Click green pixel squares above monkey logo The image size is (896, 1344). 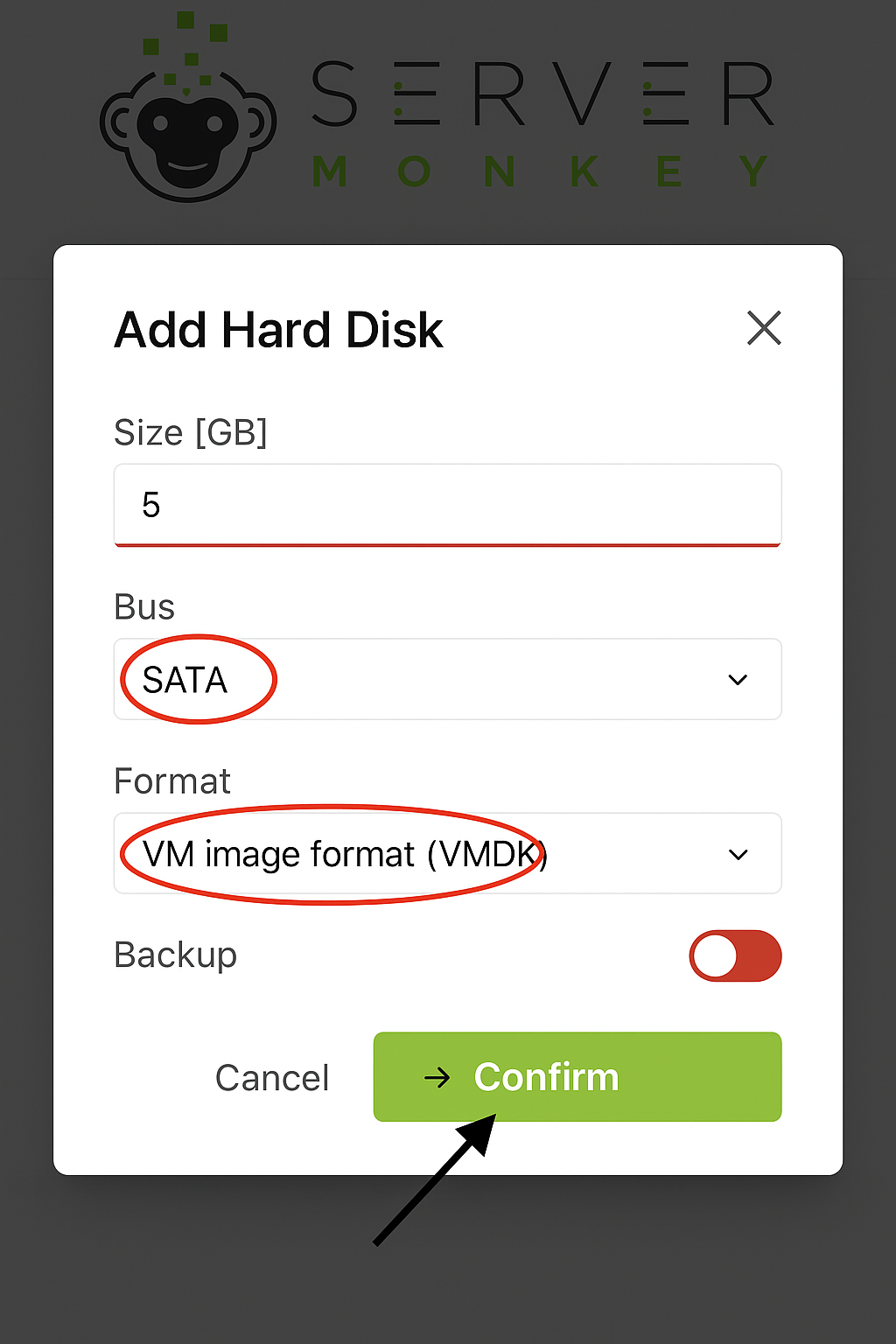click(185, 48)
